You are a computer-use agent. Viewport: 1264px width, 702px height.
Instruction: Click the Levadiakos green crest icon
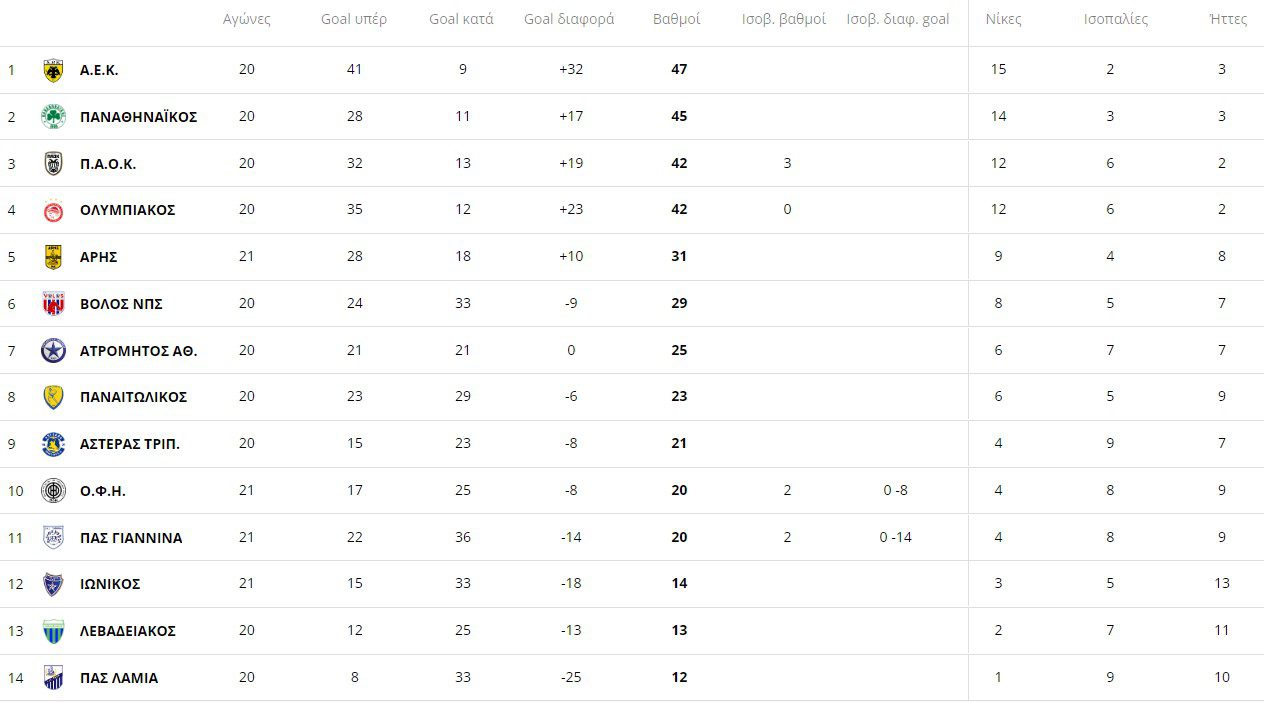click(53, 631)
